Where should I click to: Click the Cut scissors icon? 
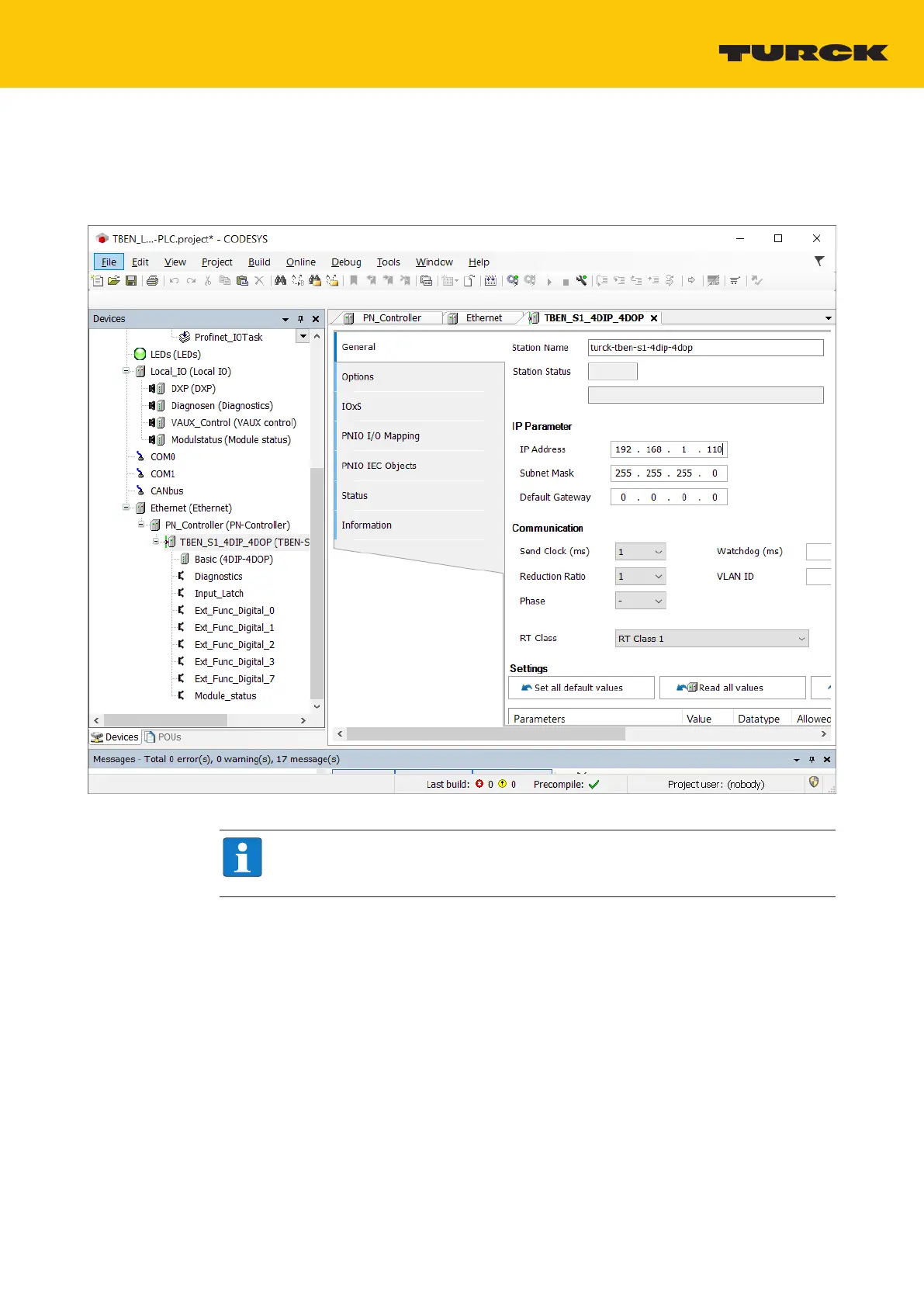(208, 281)
